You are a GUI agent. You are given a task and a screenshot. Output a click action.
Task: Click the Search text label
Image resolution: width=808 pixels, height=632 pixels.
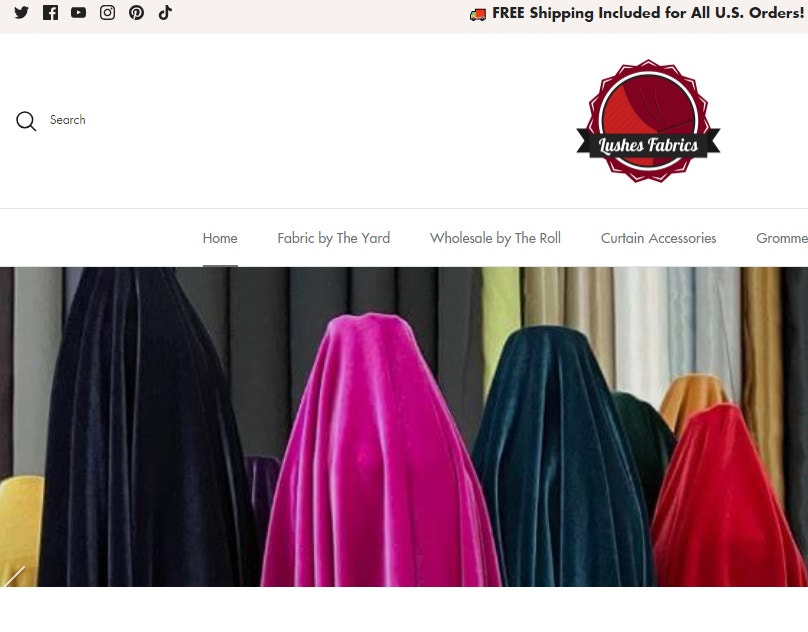click(x=67, y=119)
